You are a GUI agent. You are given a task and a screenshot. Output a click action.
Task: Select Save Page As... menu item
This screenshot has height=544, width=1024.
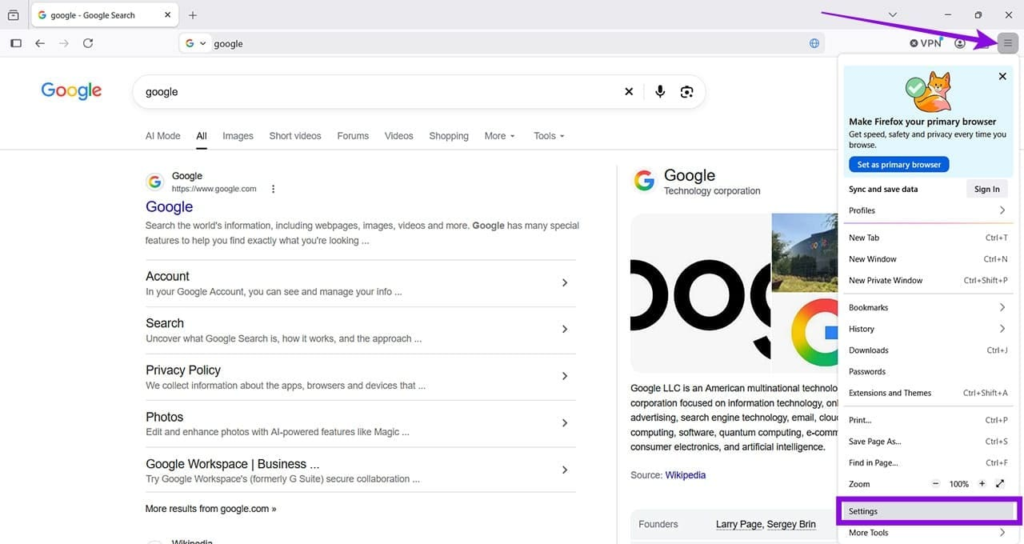[x=927, y=441]
